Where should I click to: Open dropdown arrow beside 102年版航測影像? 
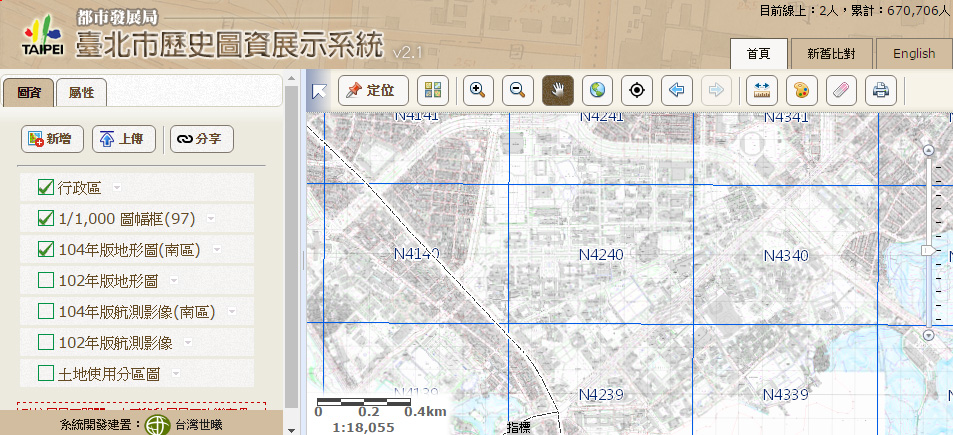187,343
